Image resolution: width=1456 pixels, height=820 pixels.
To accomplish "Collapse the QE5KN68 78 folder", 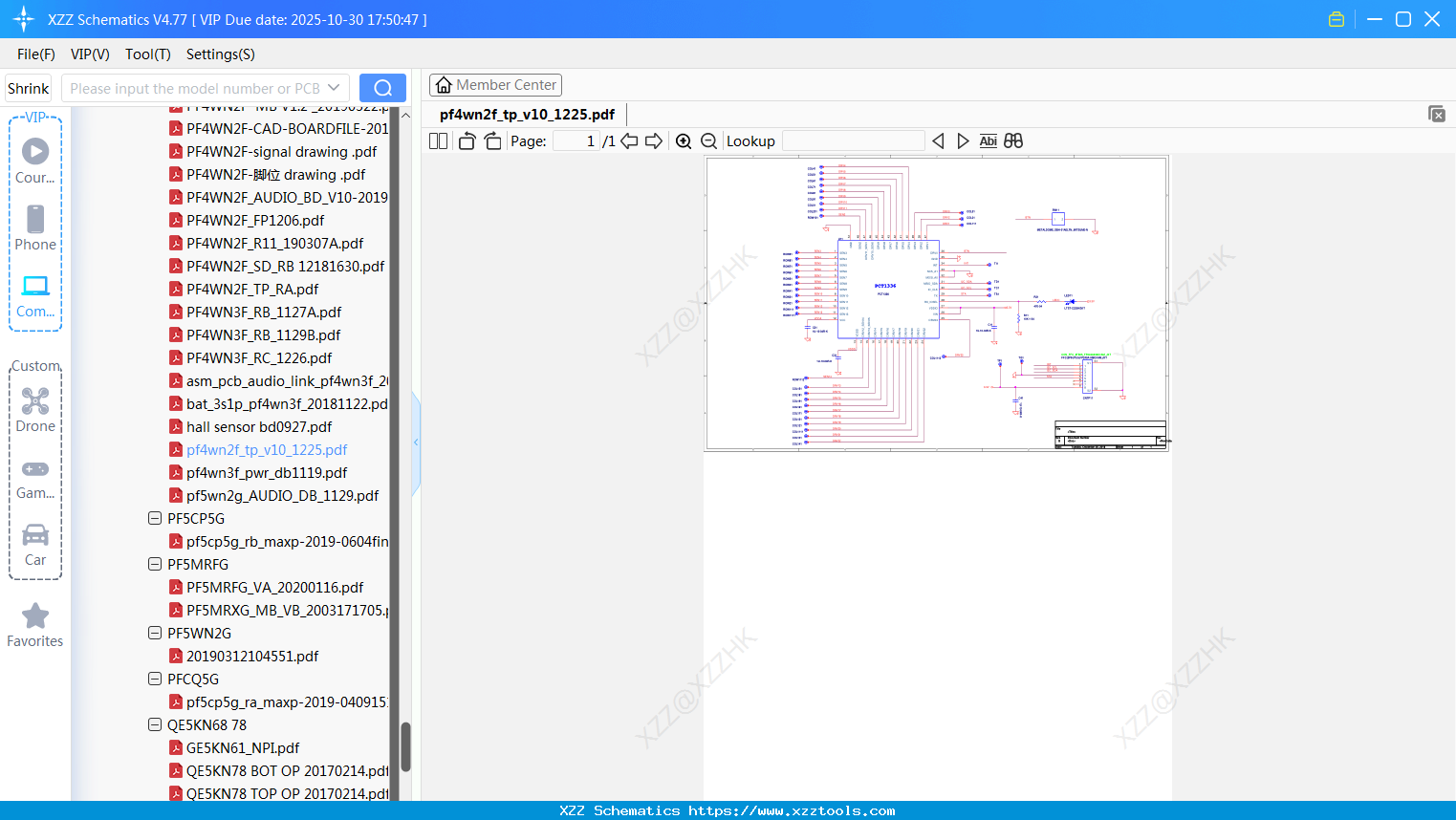I will tap(155, 724).
